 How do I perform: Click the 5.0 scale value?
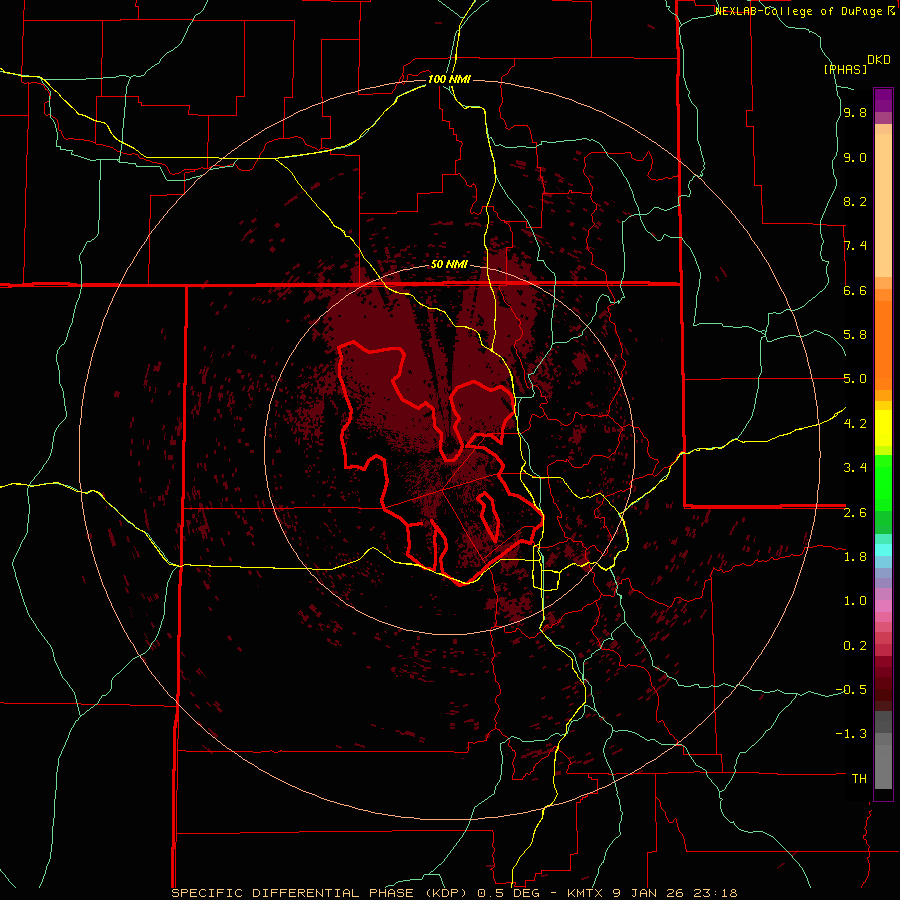855,379
